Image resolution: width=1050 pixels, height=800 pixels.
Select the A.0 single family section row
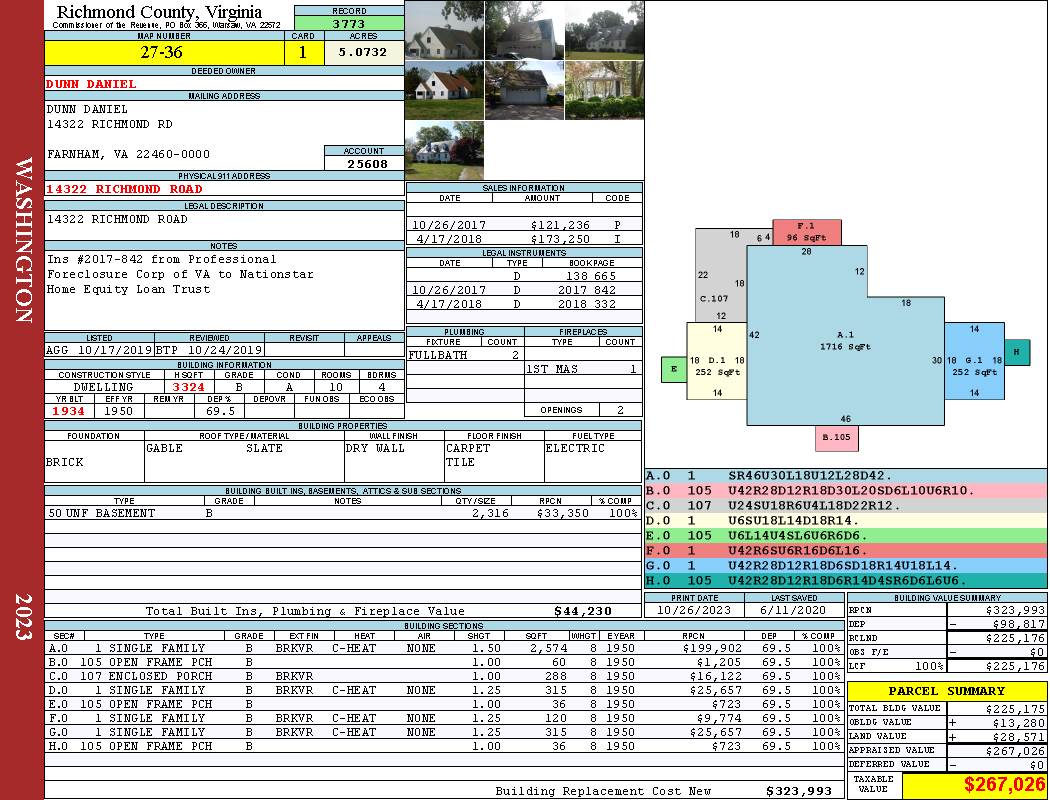click(444, 648)
